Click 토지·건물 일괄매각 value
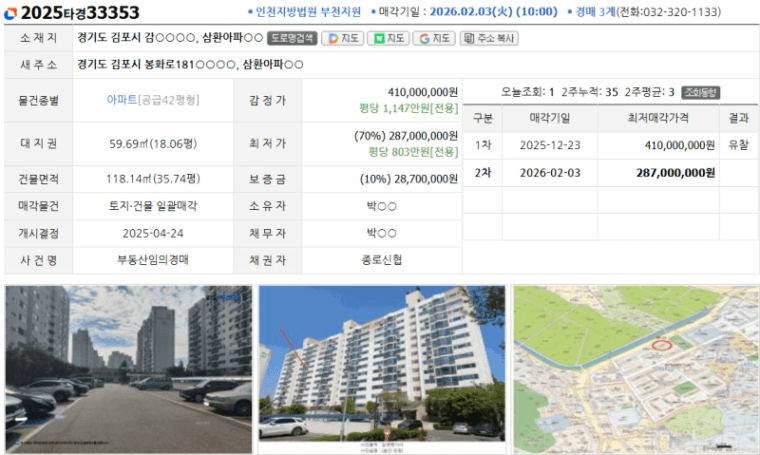760x455 pixels. tap(153, 206)
